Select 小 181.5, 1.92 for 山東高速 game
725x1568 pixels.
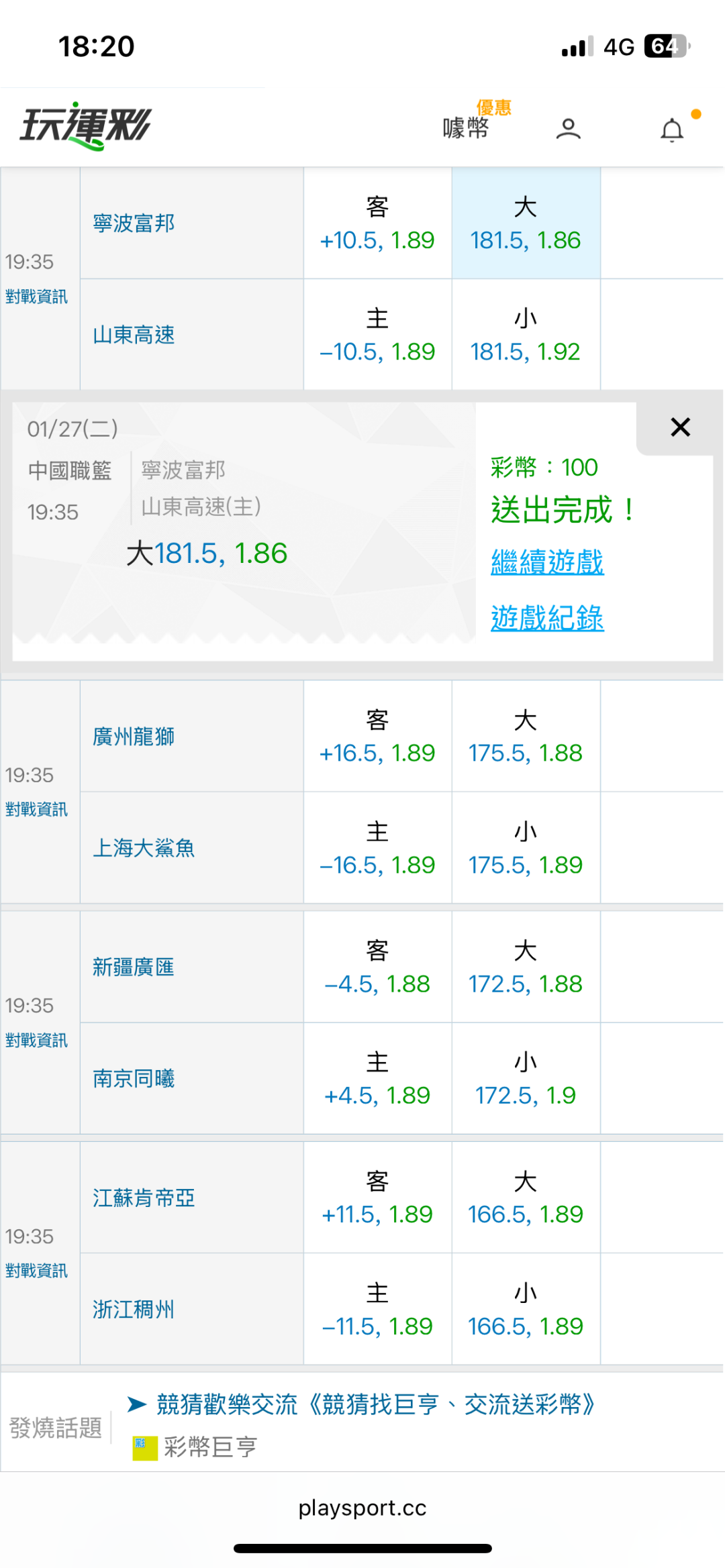coord(526,335)
